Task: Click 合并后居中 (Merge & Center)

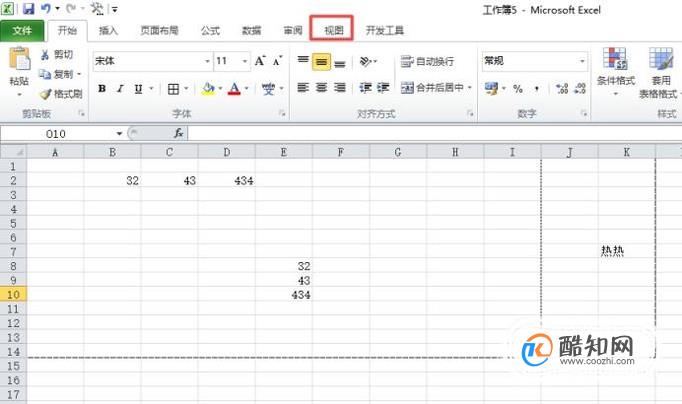Action: [432, 87]
